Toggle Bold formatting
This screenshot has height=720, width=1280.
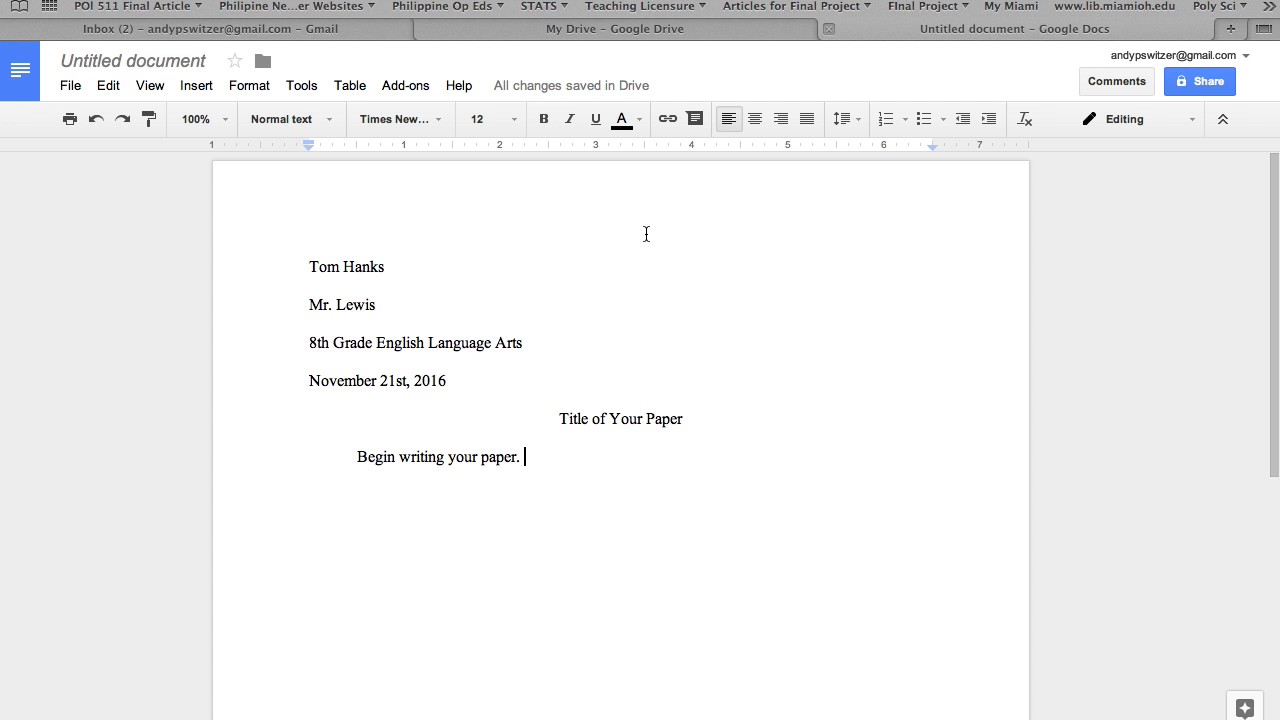[544, 119]
